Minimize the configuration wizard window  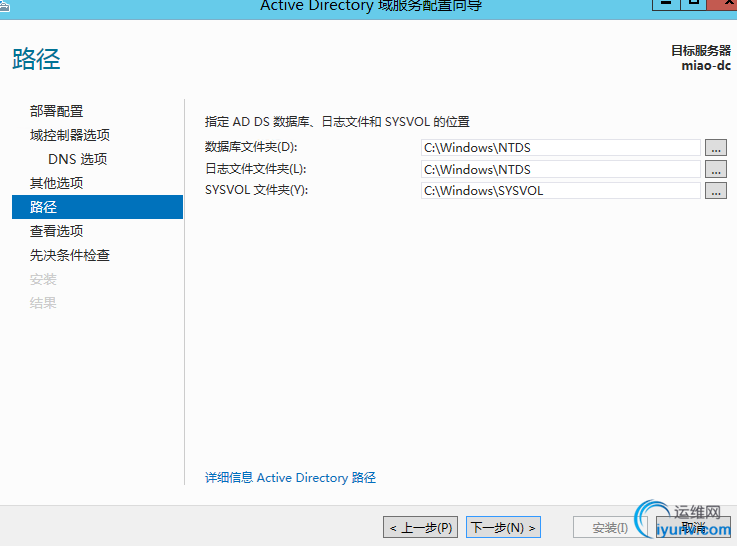click(666, 5)
